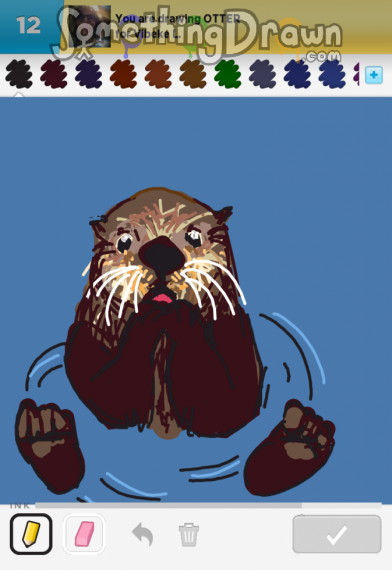Undo the last stroke with arrow icon

click(x=142, y=534)
